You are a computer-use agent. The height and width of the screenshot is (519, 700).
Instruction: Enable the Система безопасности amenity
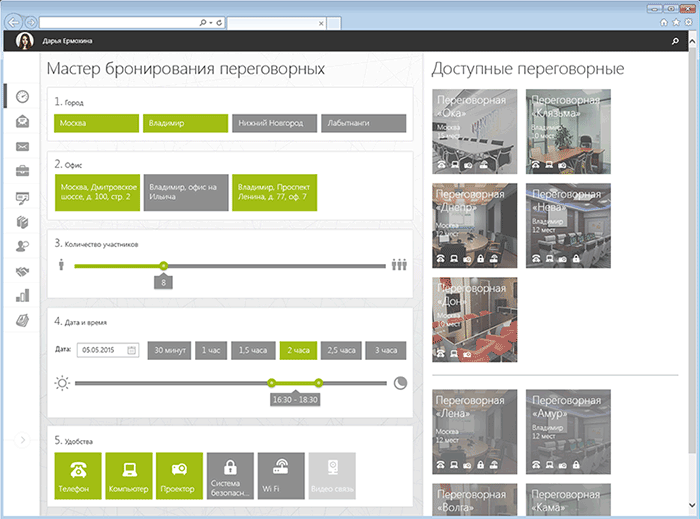[x=230, y=476]
